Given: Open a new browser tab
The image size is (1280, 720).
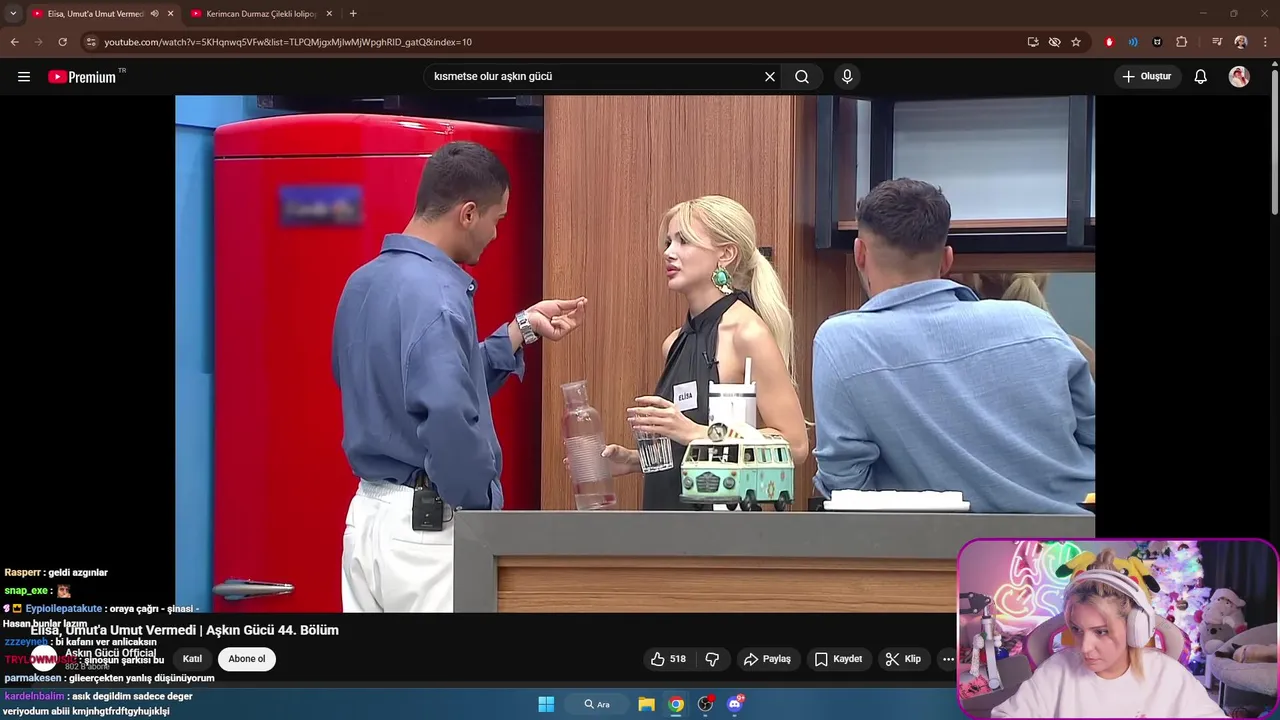Looking at the screenshot, I should coord(353,14).
